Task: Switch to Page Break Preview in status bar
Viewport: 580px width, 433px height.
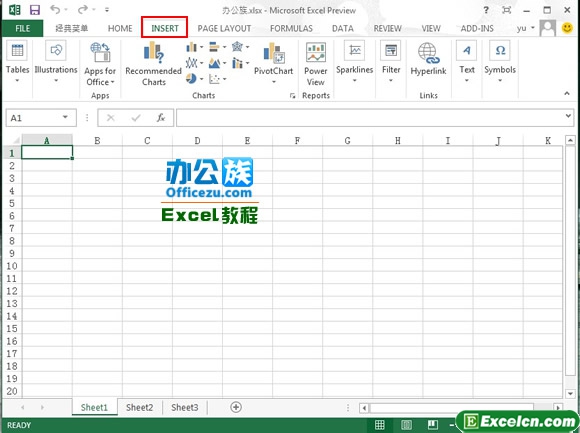Action: 433,425
